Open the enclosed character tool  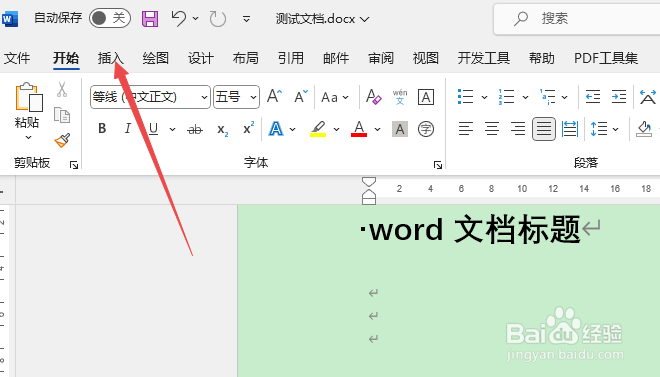[426, 129]
